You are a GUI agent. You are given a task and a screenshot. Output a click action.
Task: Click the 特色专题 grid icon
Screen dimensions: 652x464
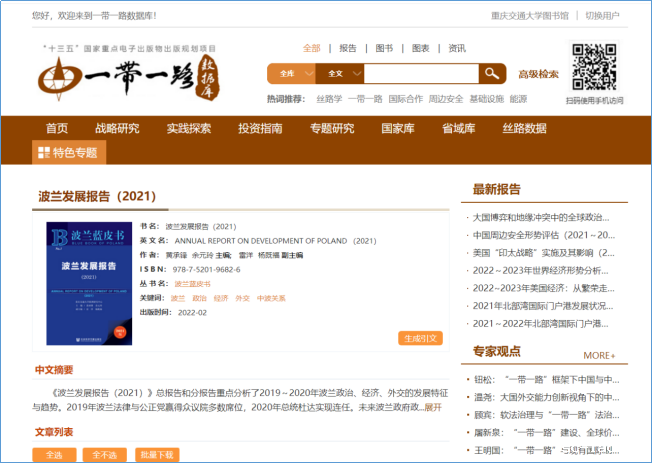[x=43, y=153]
